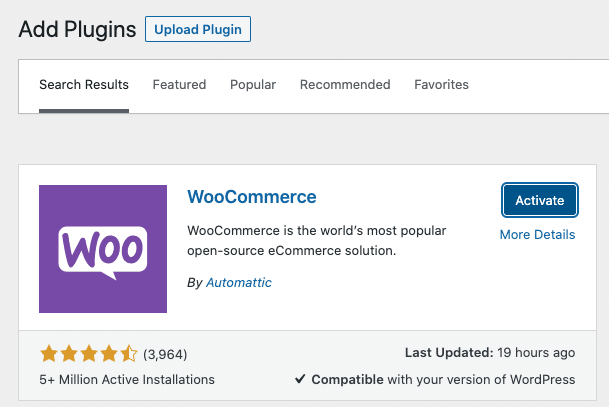Image resolution: width=609 pixels, height=407 pixels.
Task: Click the purple Woo plugin logo
Action: (x=103, y=249)
